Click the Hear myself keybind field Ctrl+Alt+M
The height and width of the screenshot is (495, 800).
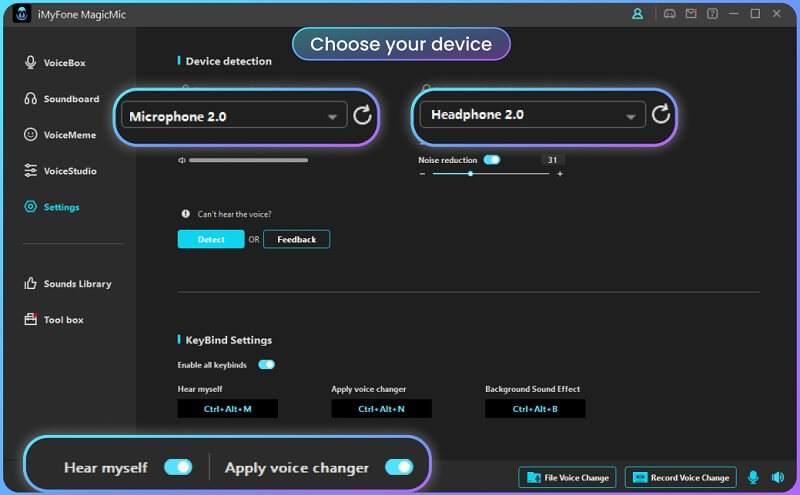(x=228, y=409)
